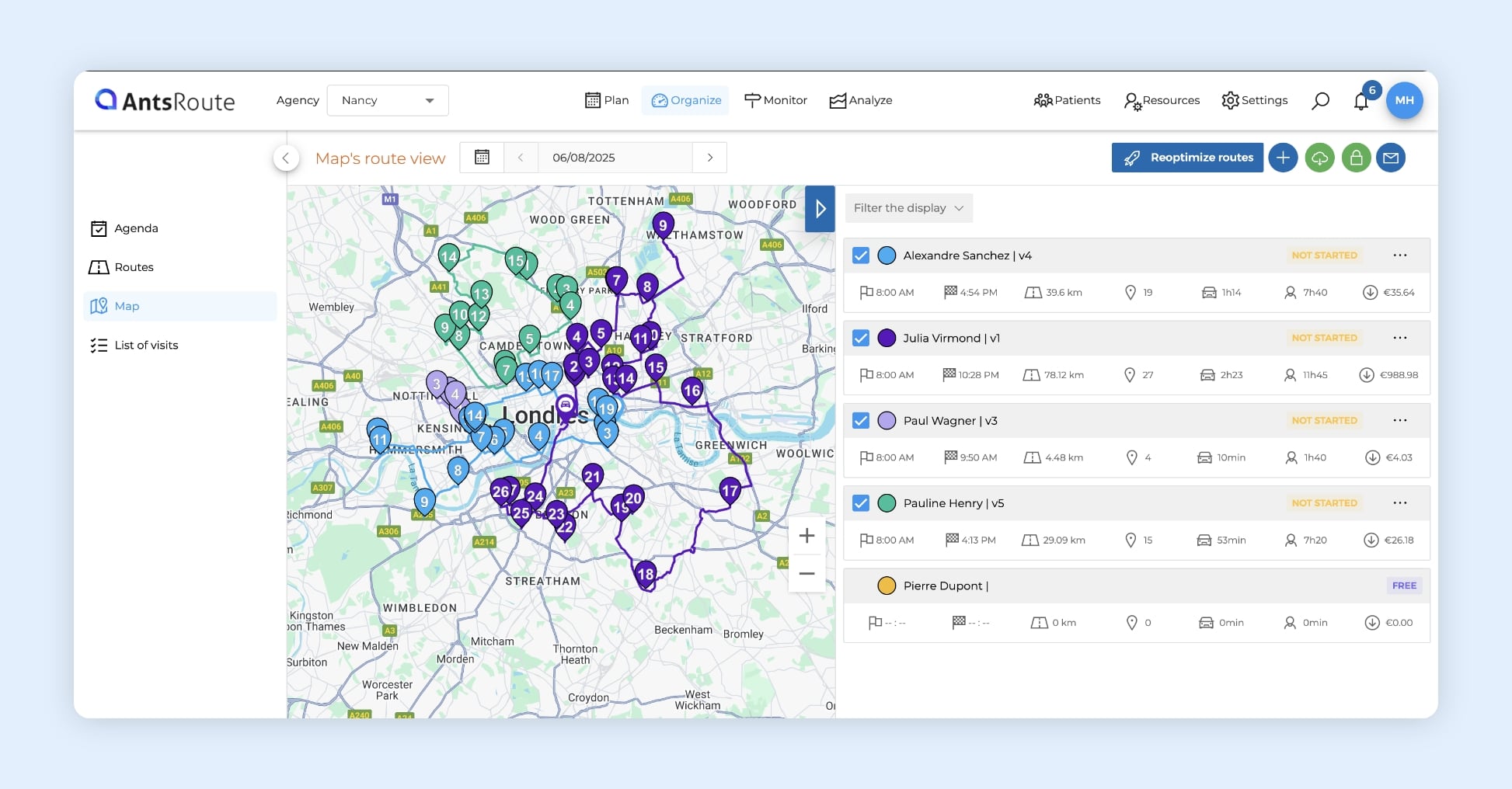Open the MH user avatar menu
This screenshot has width=1512, height=789.
[1404, 100]
